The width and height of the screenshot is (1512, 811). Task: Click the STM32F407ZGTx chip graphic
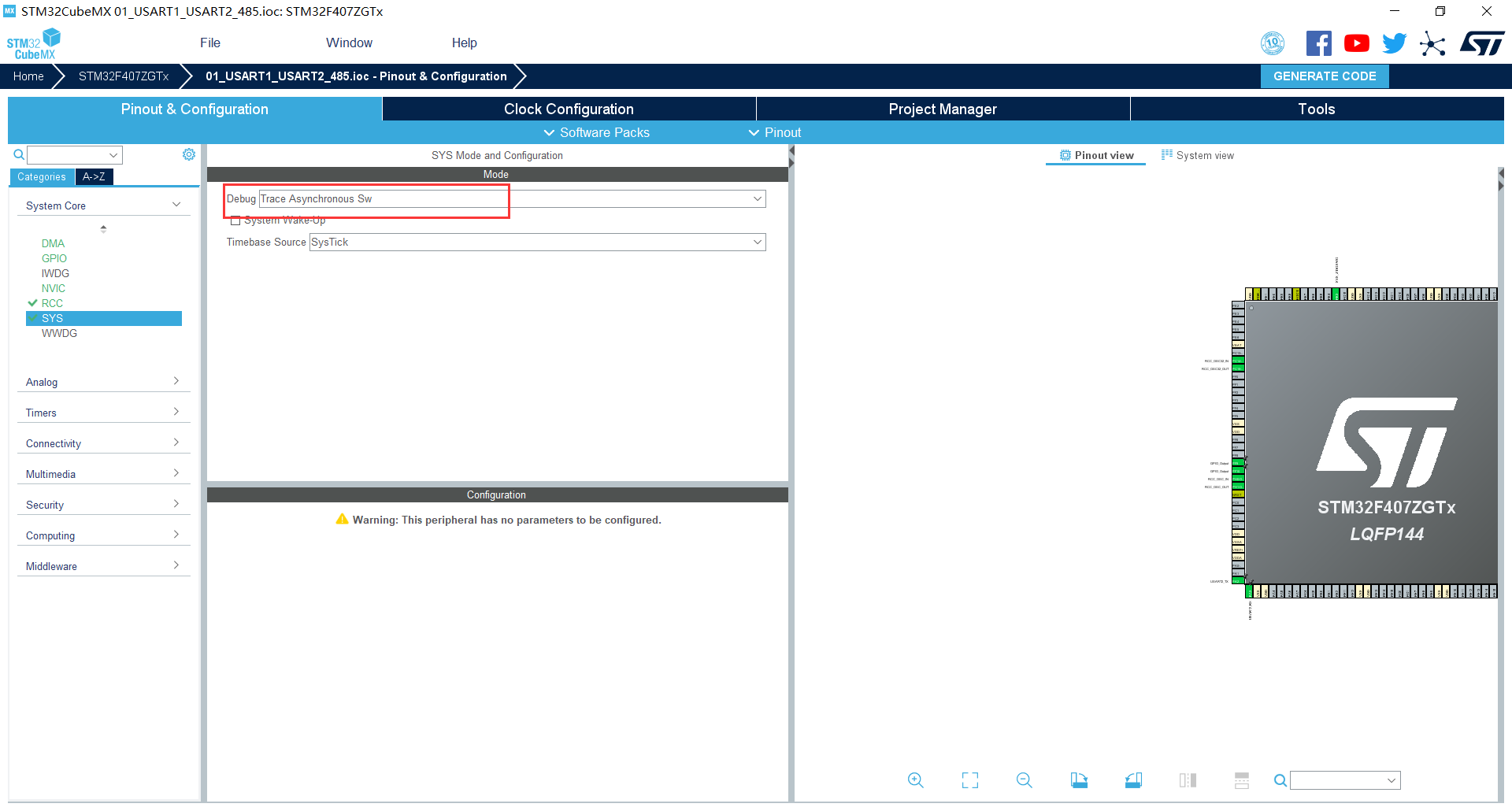pyautogui.click(x=1372, y=443)
